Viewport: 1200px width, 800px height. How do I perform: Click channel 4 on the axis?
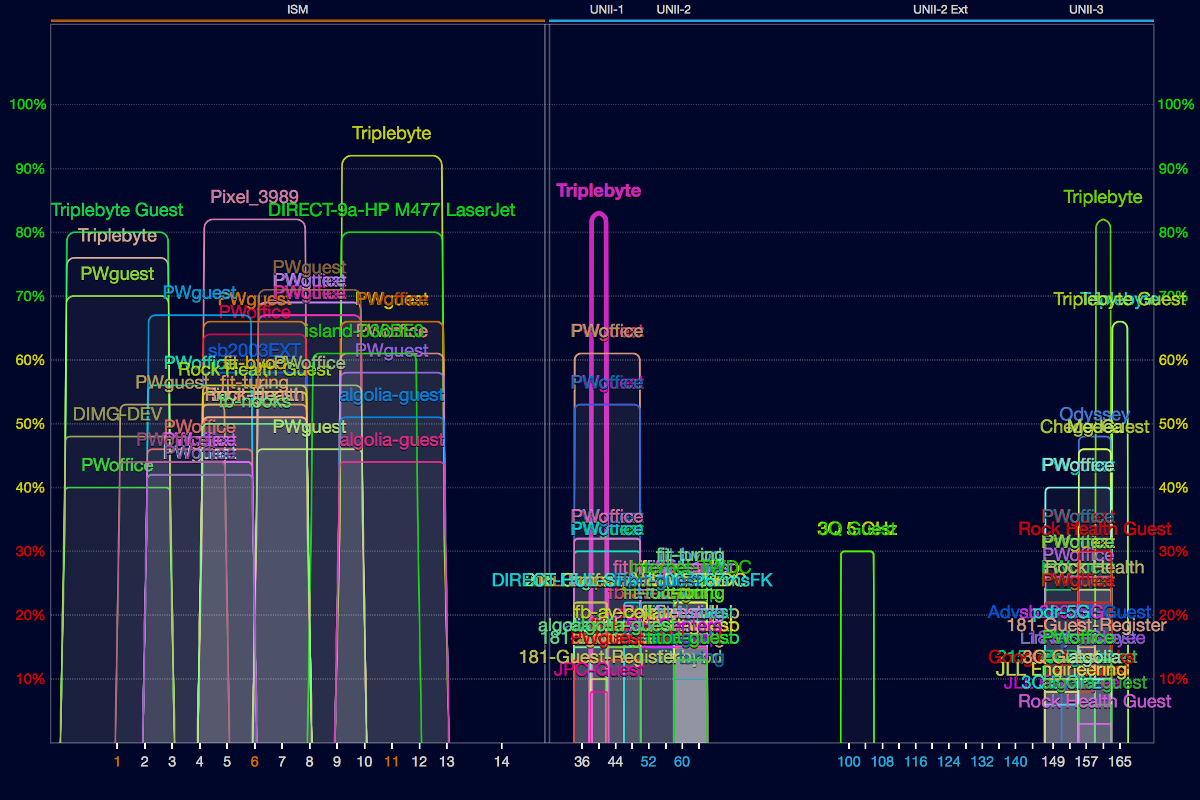(199, 762)
